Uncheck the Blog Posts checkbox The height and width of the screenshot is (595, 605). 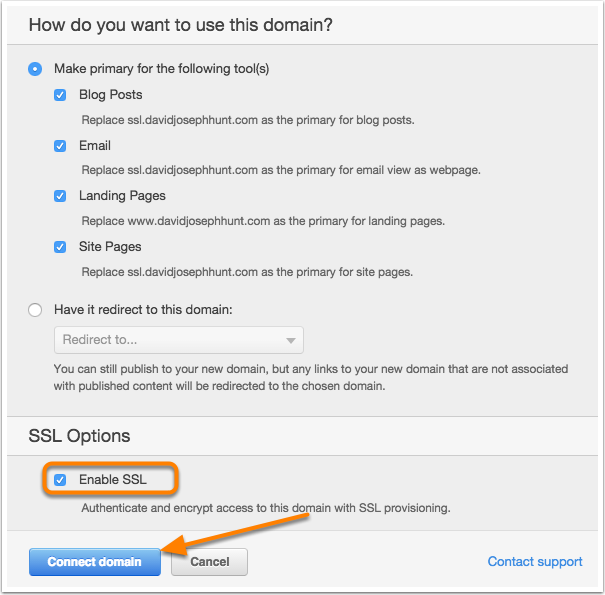point(60,95)
